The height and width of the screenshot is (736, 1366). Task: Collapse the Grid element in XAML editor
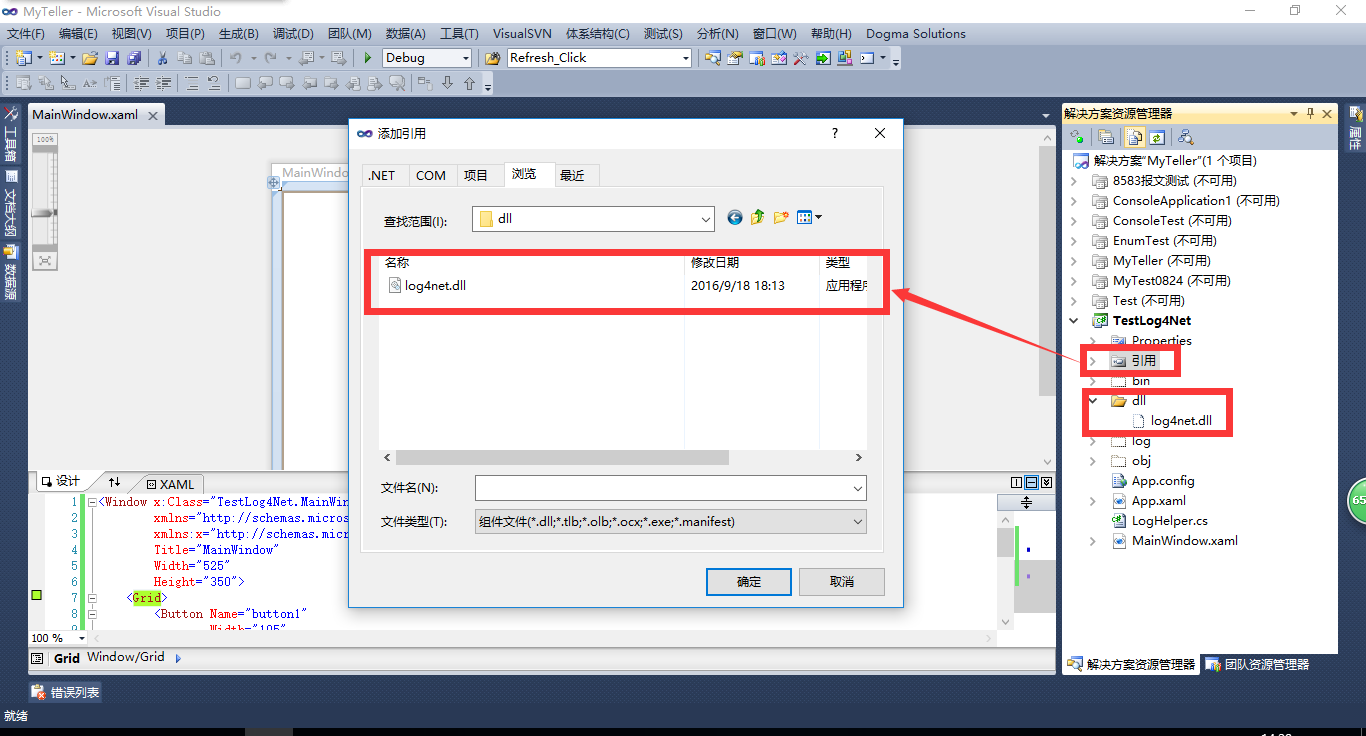coord(92,598)
